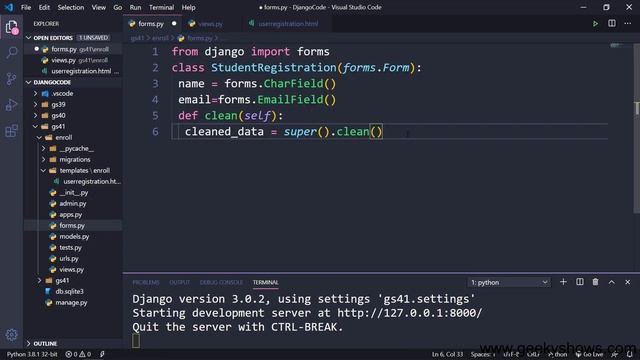Open the editor More Actions ellipsis

[628, 23]
